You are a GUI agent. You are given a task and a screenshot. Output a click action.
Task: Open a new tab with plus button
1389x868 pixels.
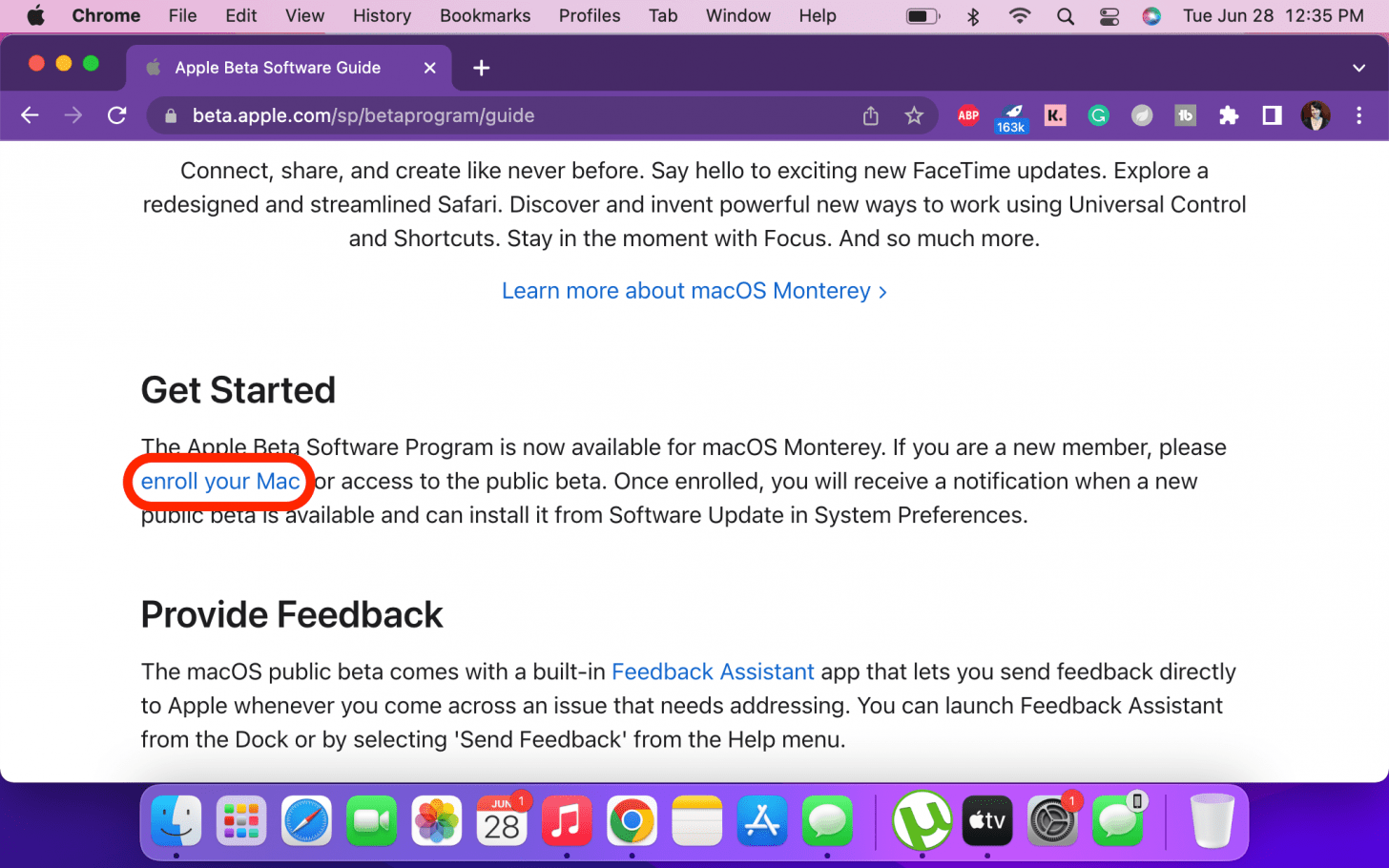(x=482, y=68)
